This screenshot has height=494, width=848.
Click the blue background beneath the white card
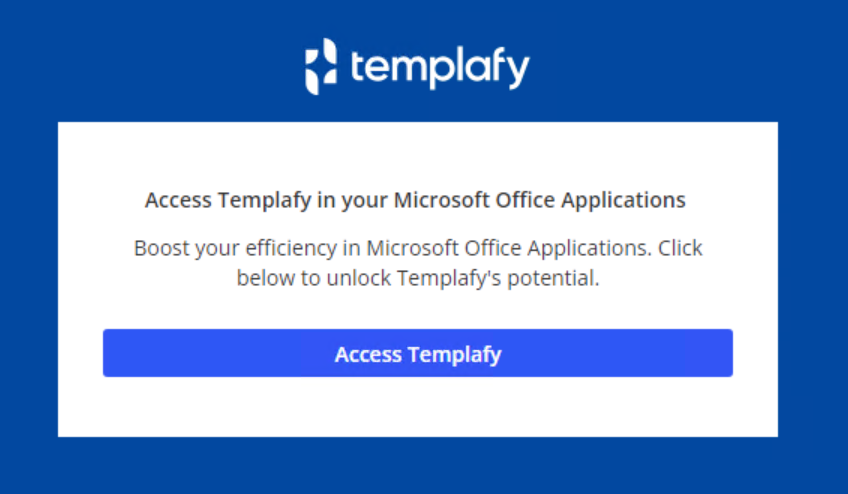(x=417, y=466)
